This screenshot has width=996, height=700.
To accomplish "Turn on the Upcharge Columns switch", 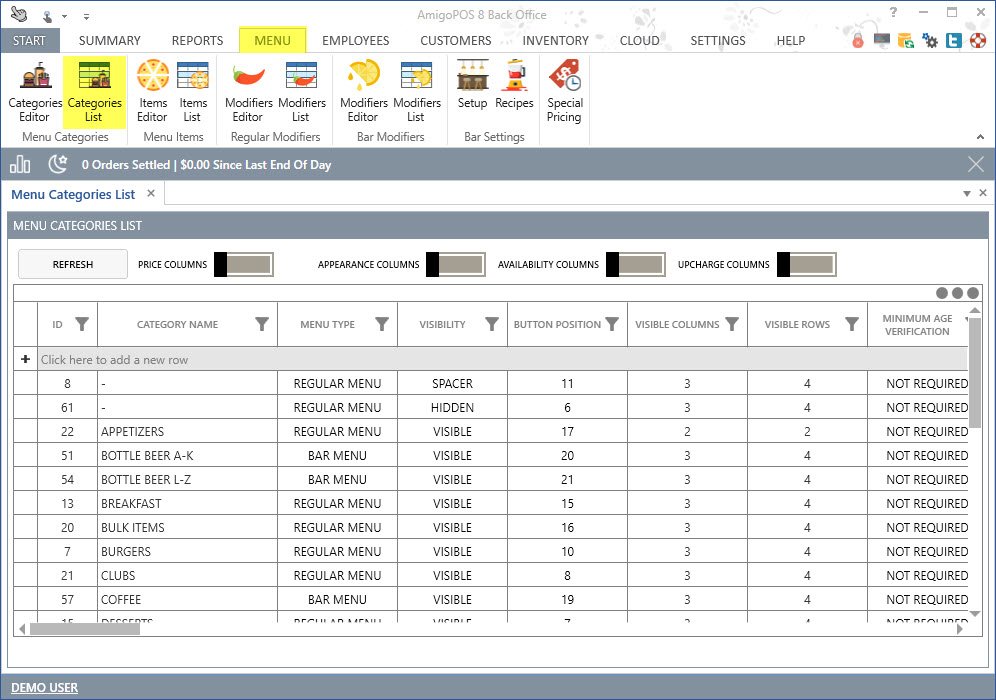I will click(x=806, y=264).
